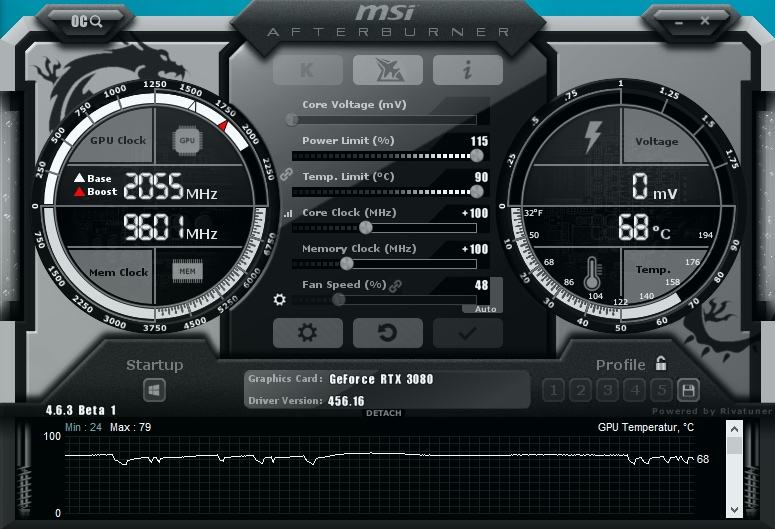
Task: Open fan settings gear next to Fan Speed
Action: point(280,300)
